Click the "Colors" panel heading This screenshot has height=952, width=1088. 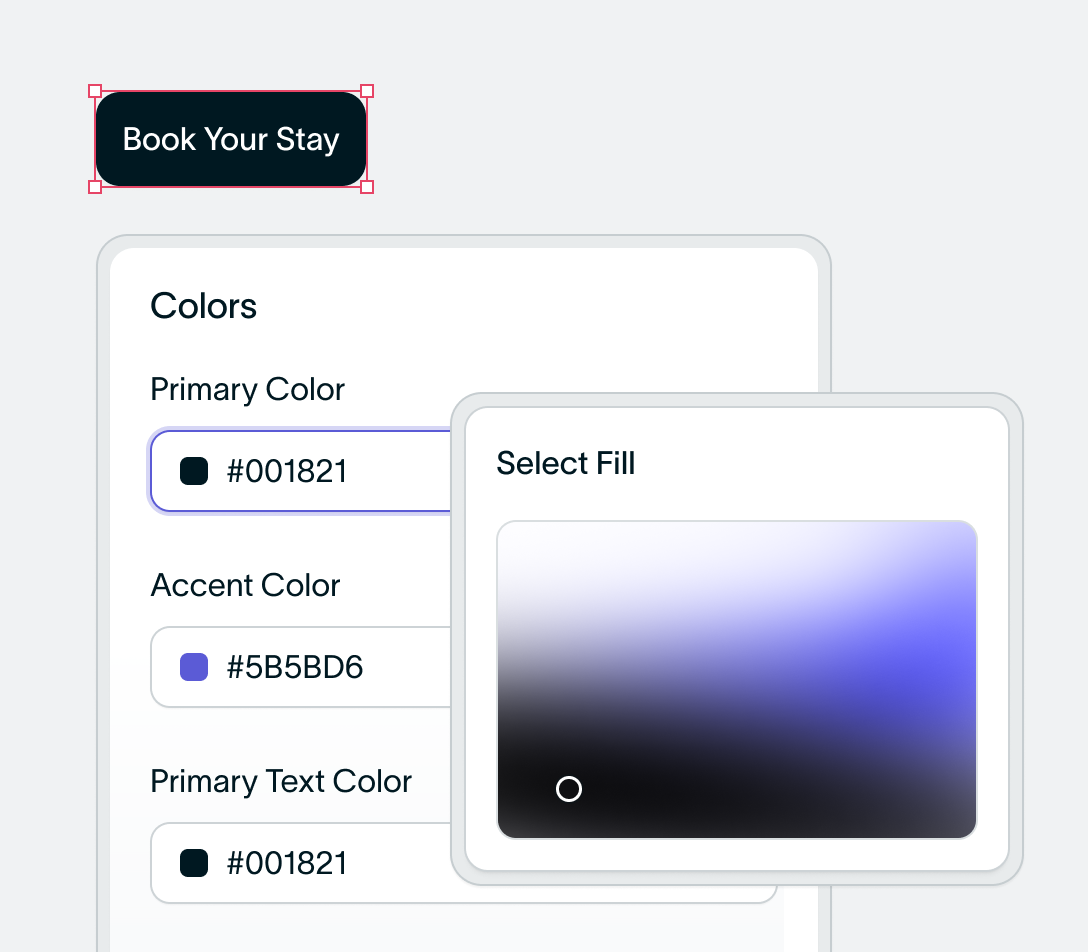tap(204, 306)
